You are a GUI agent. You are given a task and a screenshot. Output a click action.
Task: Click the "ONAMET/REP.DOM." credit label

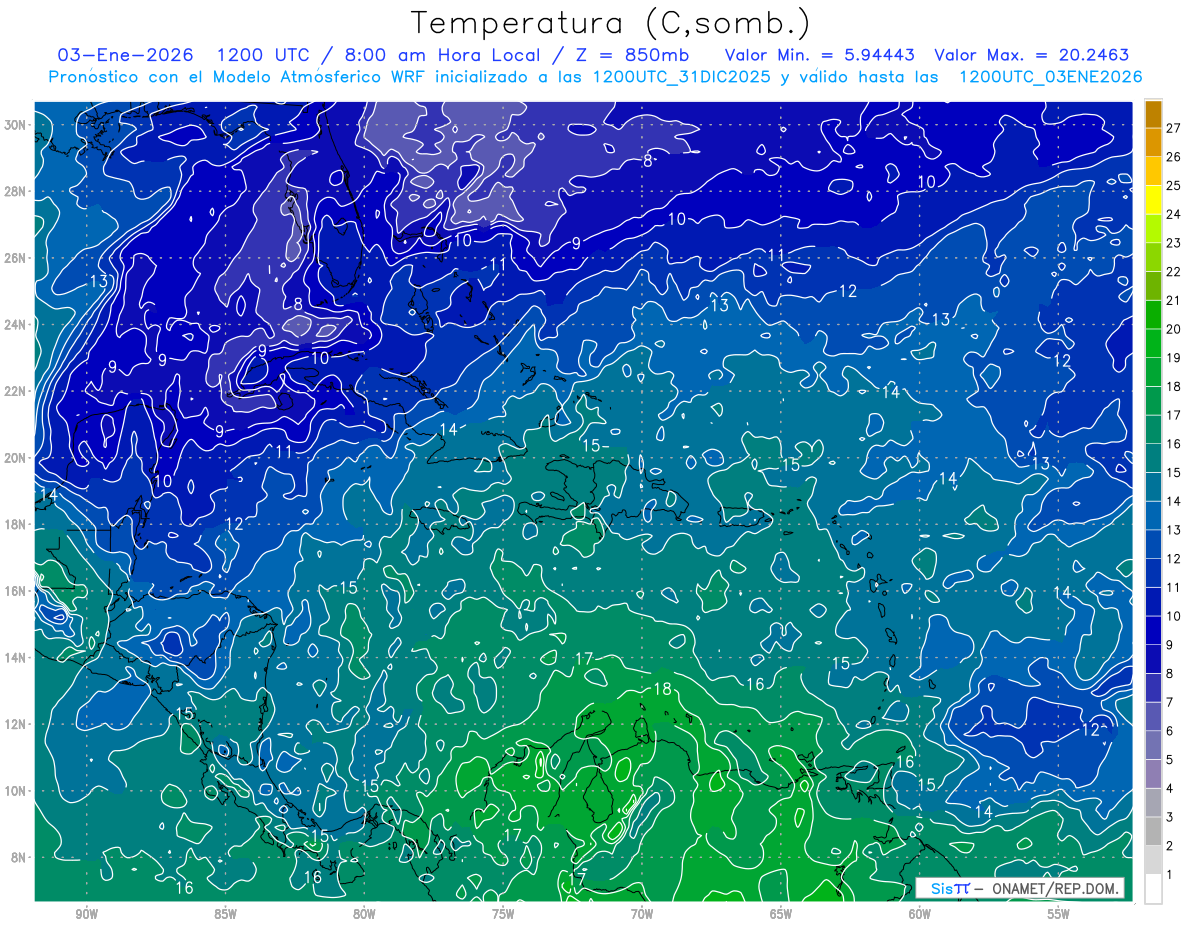tap(1054, 888)
